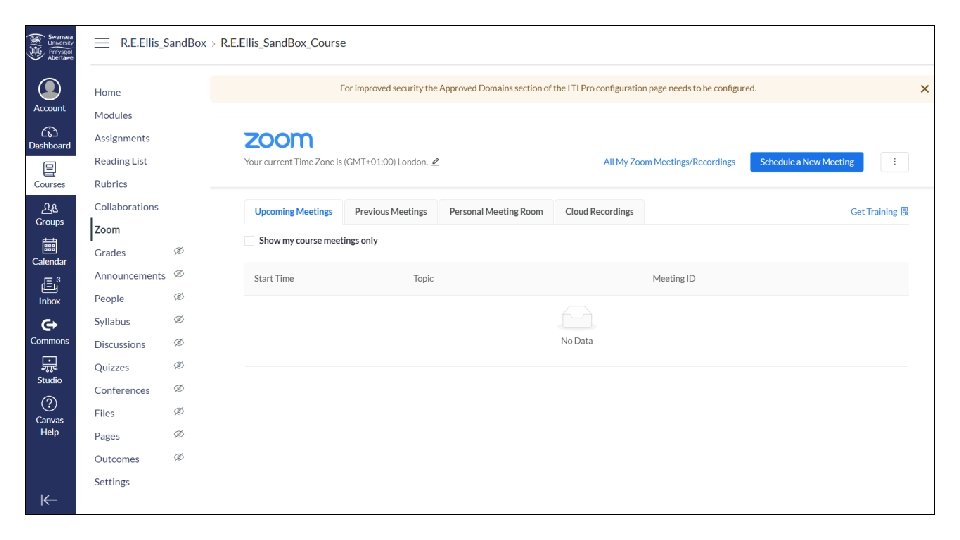
Task: Collapse the global navigation with arrow icon
Action: pyautogui.click(x=49, y=500)
